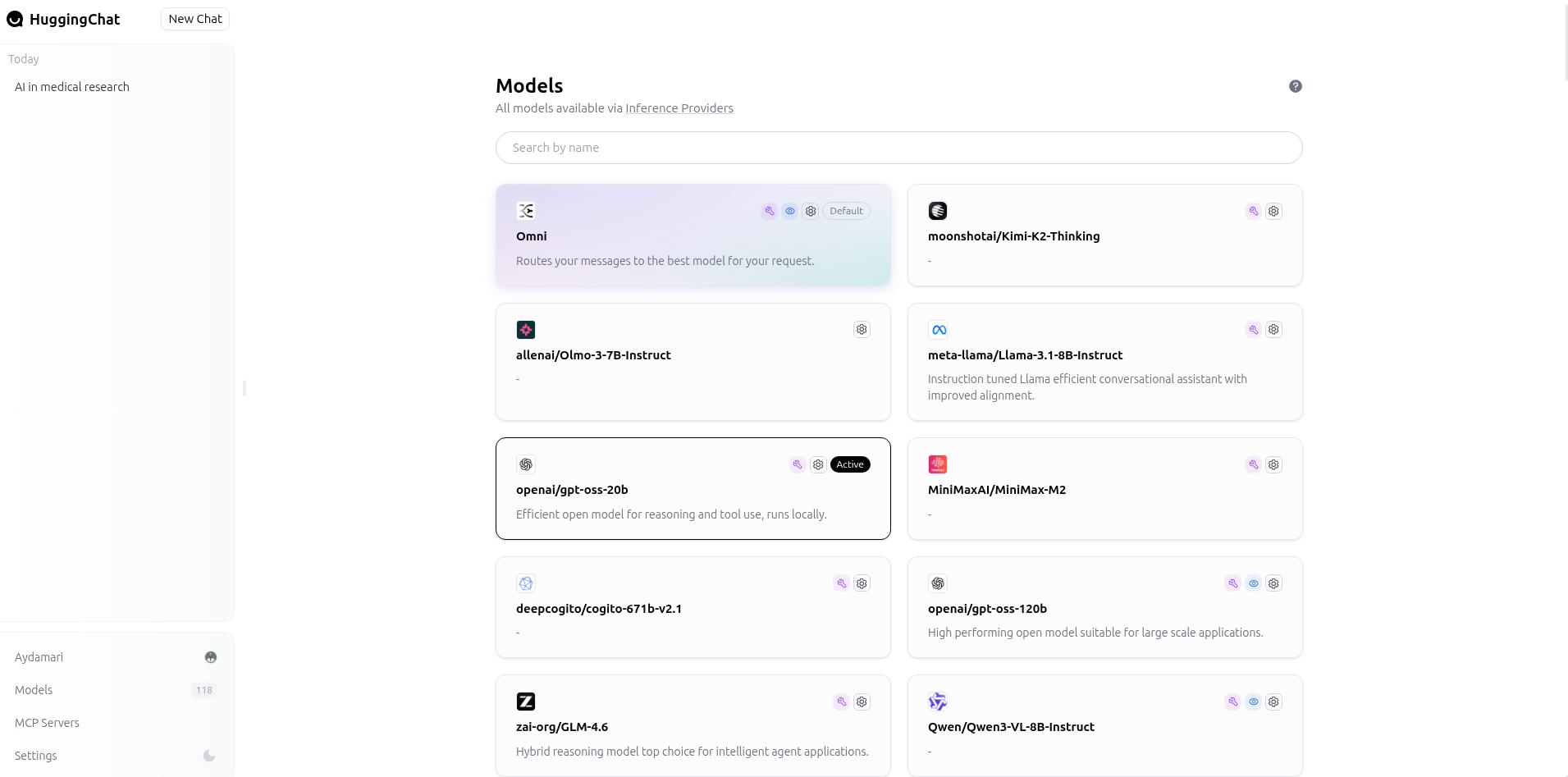The image size is (1568, 777).
Task: Select the openai/gpt-oss-20b model name
Action: [x=572, y=490]
